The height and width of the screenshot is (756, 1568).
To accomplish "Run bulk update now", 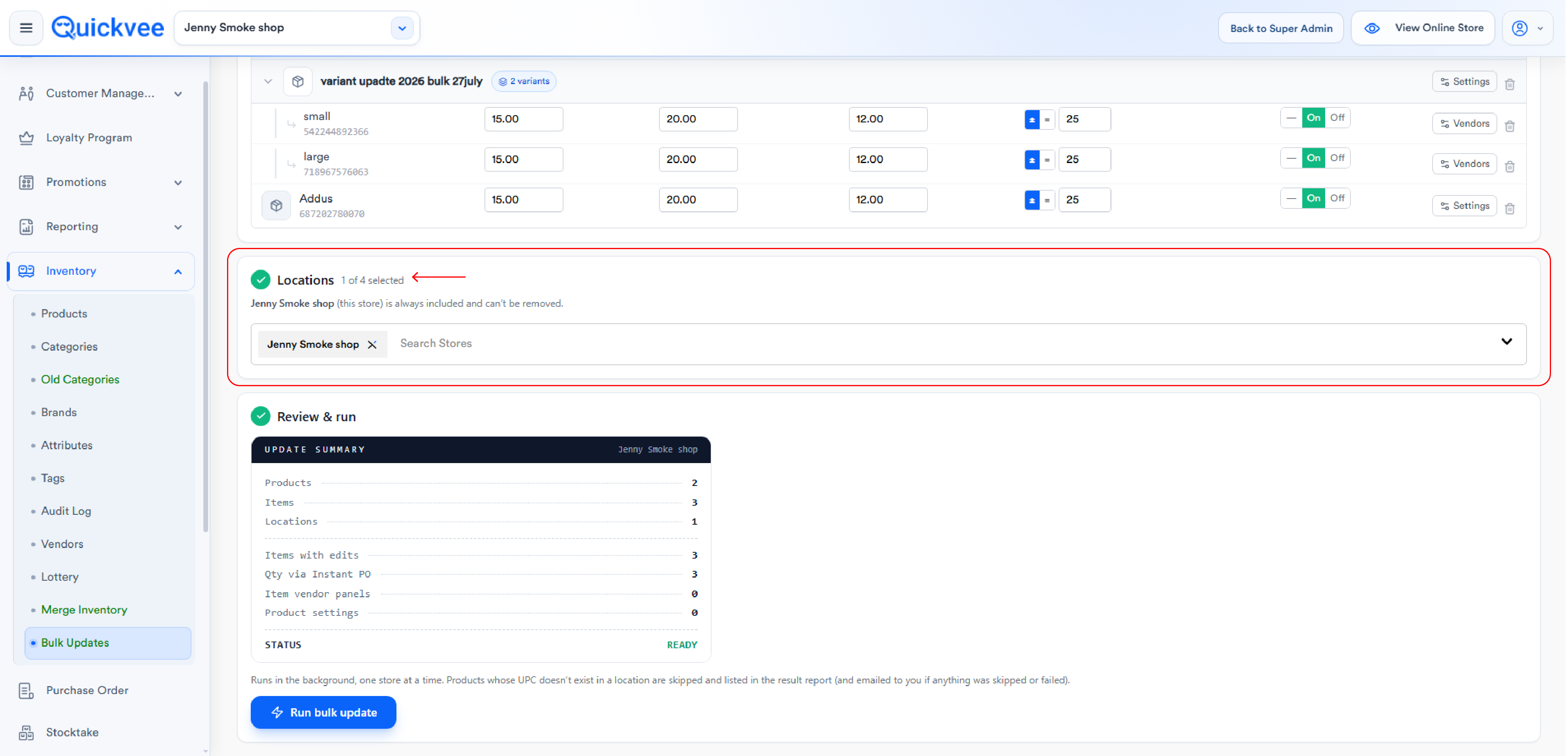I will click(323, 712).
